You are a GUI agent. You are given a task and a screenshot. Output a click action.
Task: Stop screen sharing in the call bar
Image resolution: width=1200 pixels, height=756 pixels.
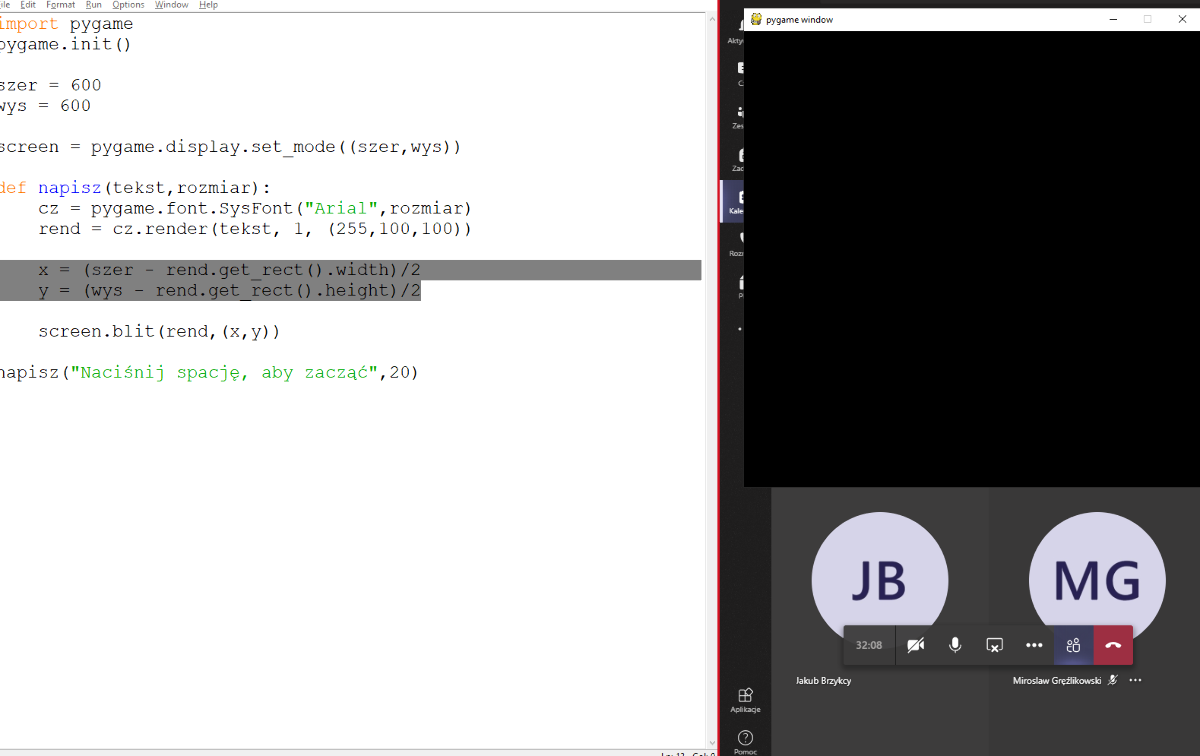[x=994, y=645]
